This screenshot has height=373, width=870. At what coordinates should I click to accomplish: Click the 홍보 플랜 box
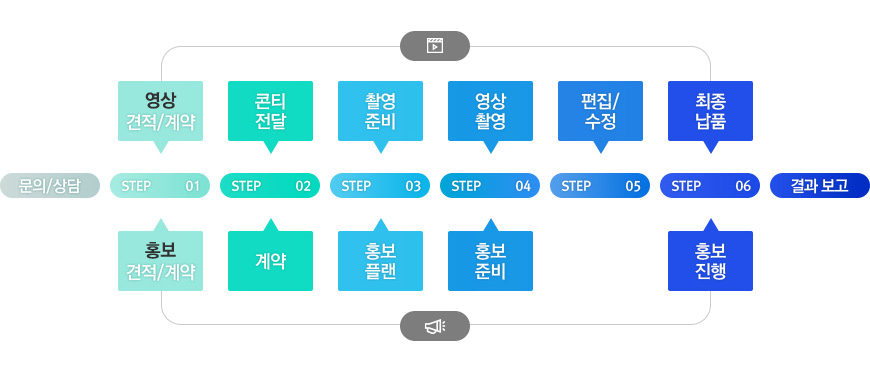click(380, 261)
